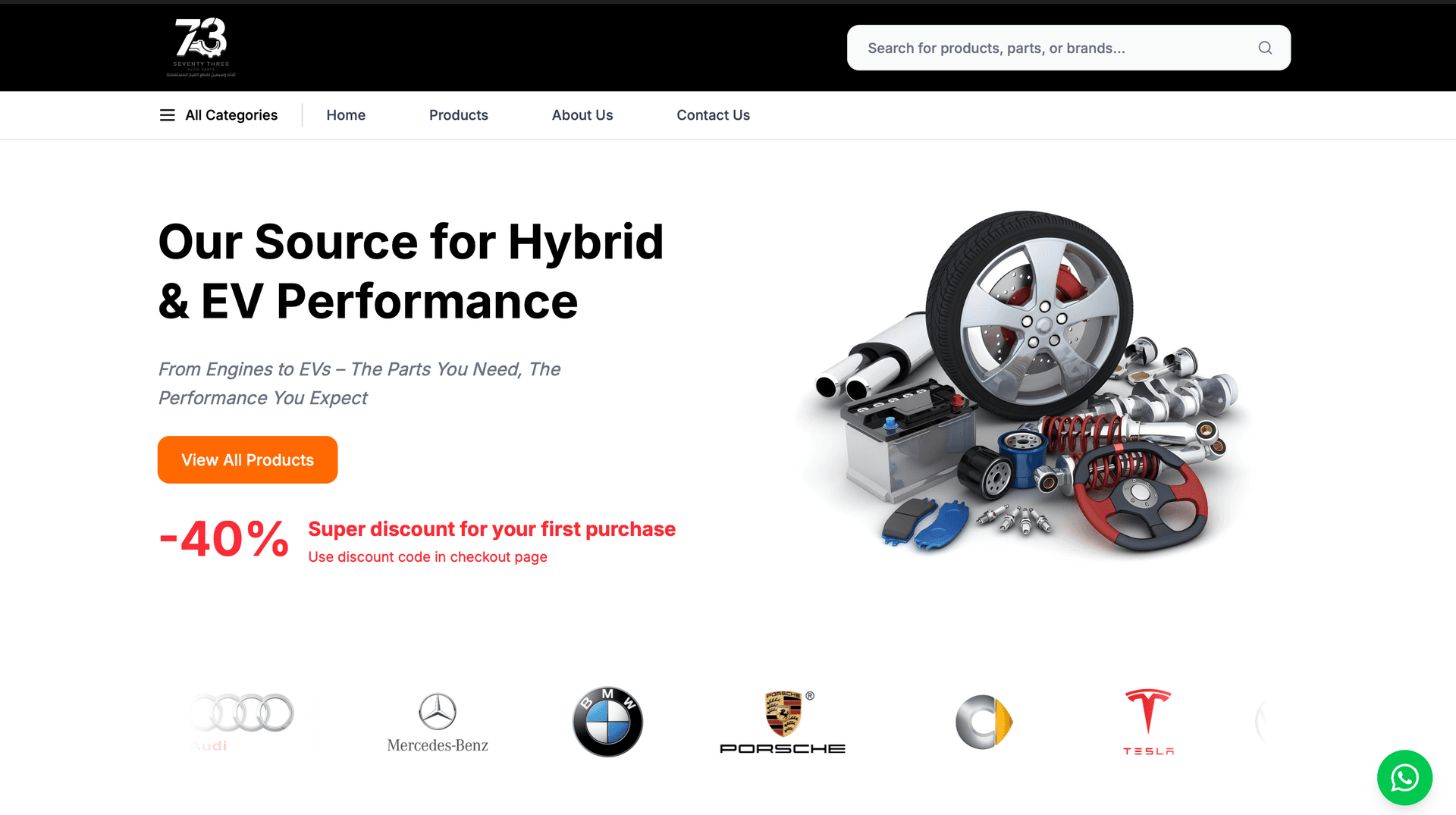Pick the Smart brand logo
Image resolution: width=1456 pixels, height=815 pixels.
[984, 722]
